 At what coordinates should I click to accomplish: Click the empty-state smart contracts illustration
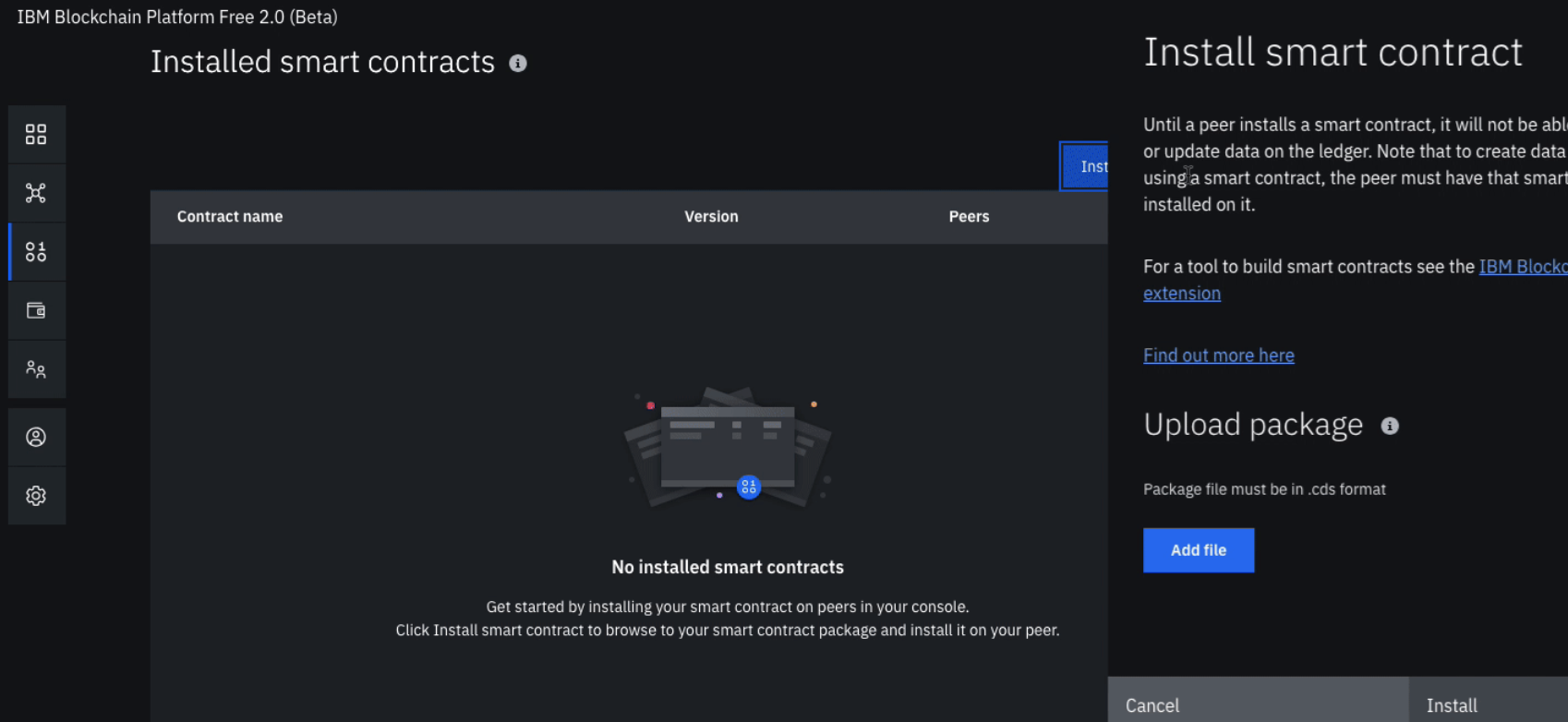728,447
